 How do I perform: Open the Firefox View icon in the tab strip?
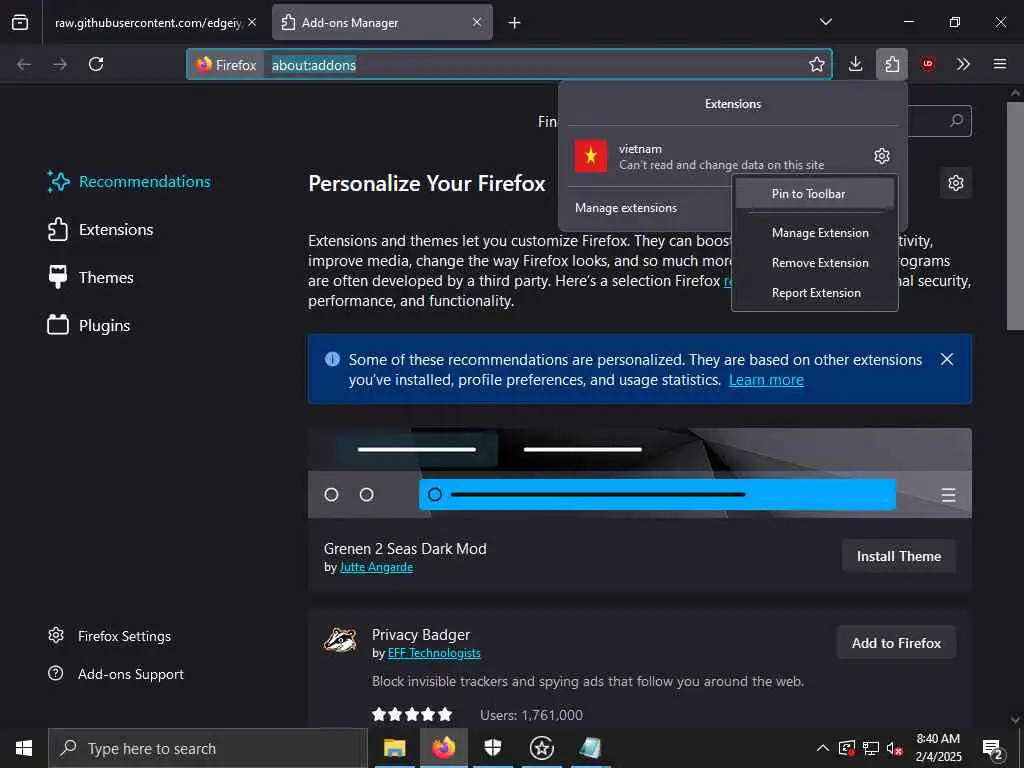(20, 22)
